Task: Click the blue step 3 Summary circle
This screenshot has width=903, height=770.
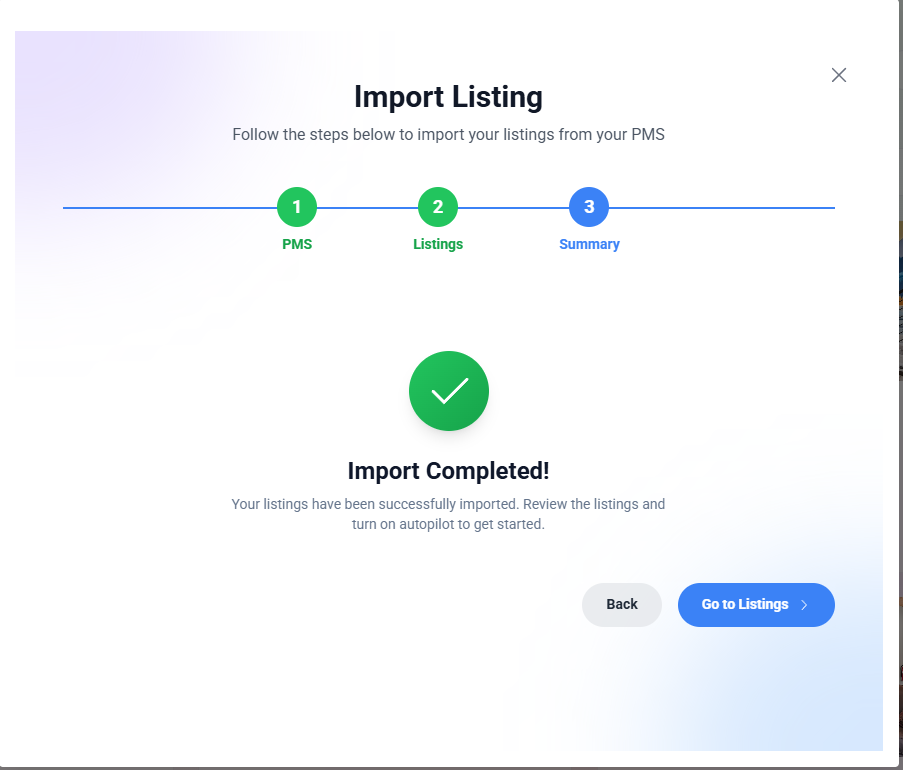Action: pyautogui.click(x=588, y=207)
